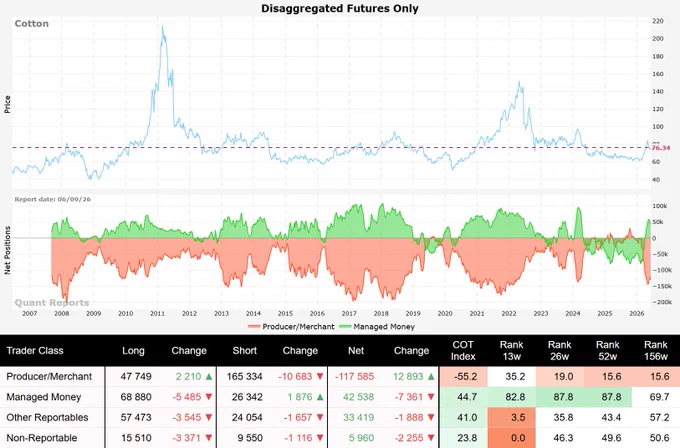Select the Non-Reportable row label
Image resolution: width=680 pixels, height=448 pixels.
click(42, 438)
